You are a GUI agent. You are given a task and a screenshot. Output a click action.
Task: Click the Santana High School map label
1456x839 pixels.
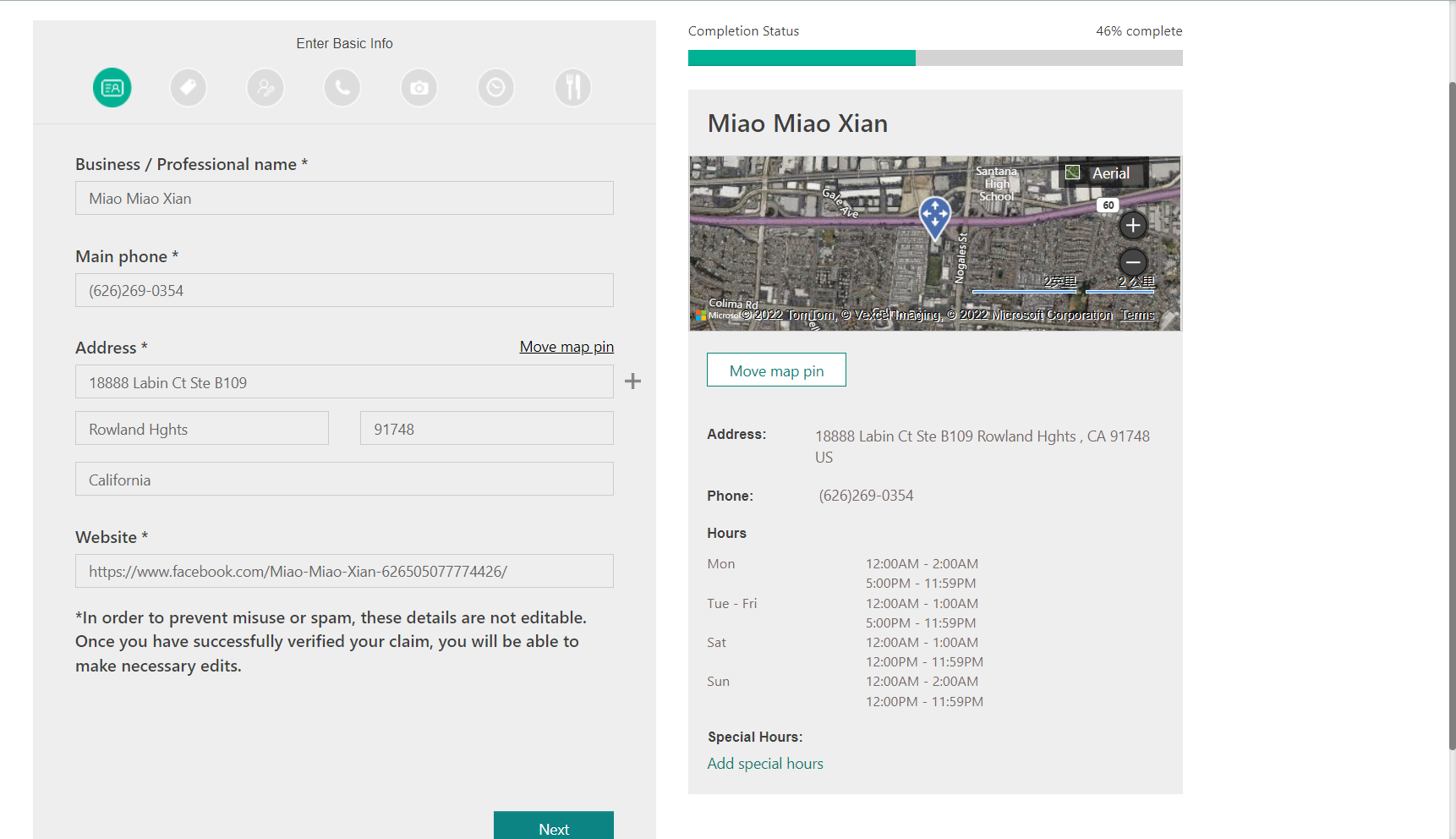click(997, 184)
